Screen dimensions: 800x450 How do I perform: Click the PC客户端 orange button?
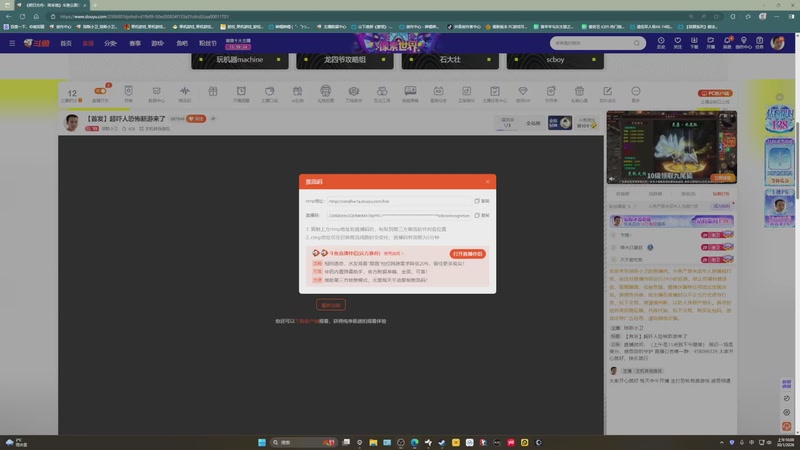click(715, 93)
